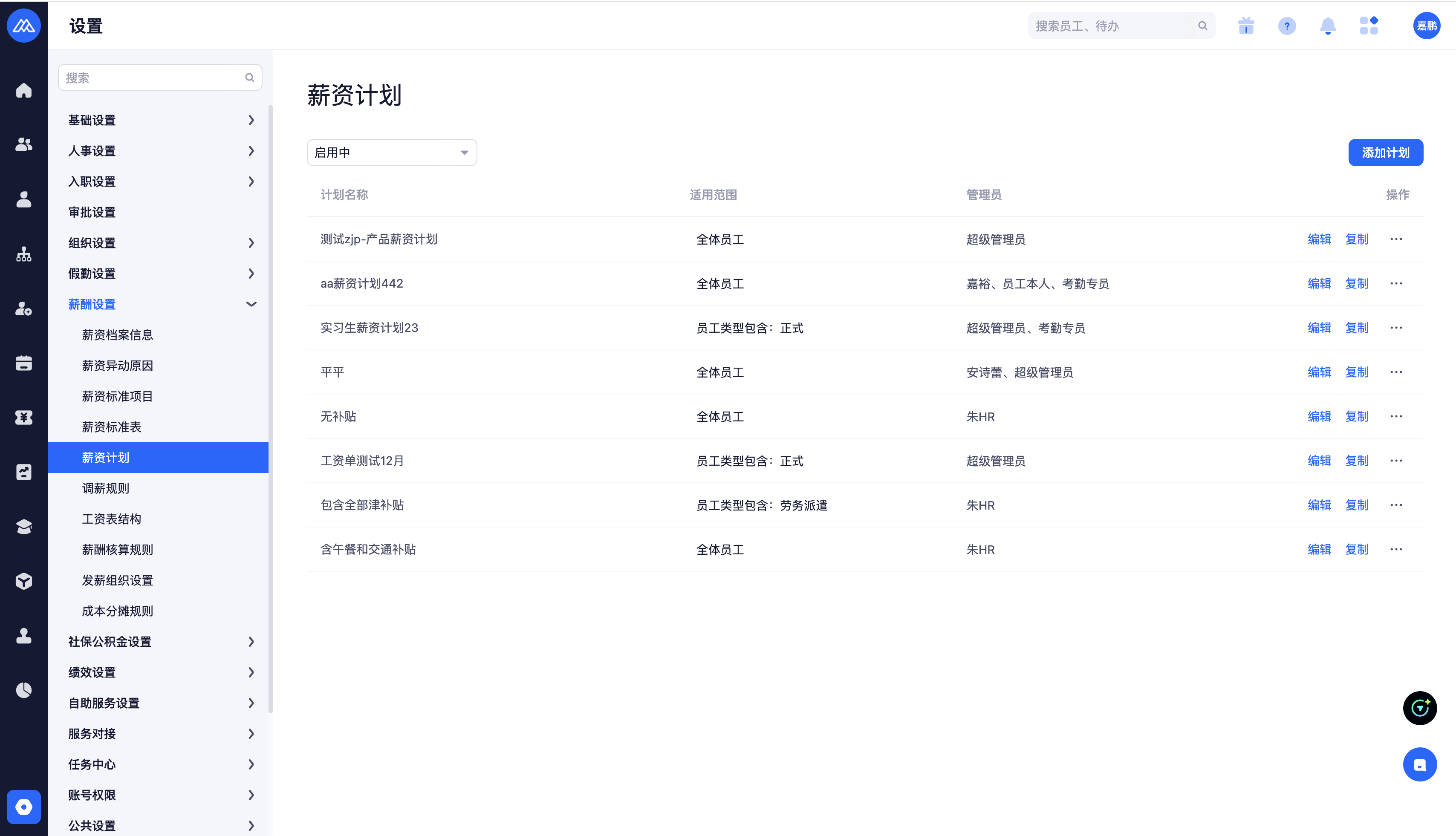Open the graduation cap training icon
1456x836 pixels.
pyautogui.click(x=23, y=527)
